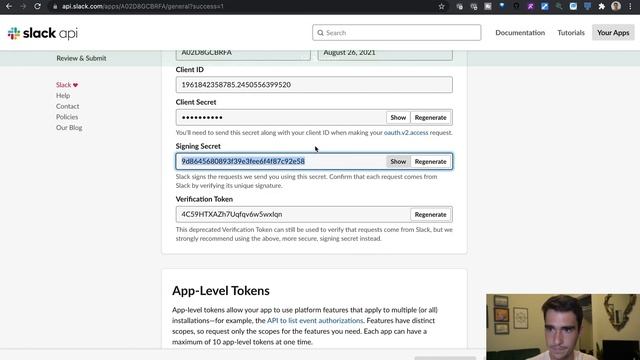Click the highlighted Signing Secret value
The height and width of the screenshot is (360, 640).
pos(243,161)
